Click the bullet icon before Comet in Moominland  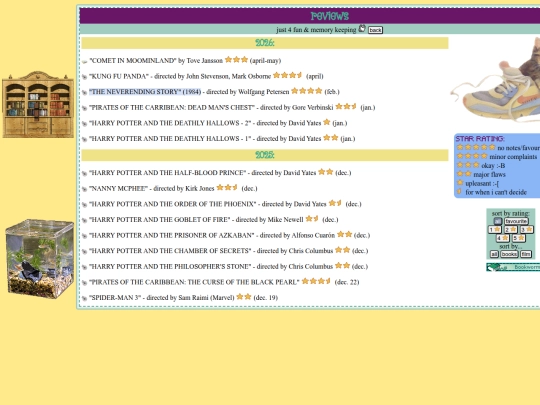pyautogui.click(x=84, y=61)
